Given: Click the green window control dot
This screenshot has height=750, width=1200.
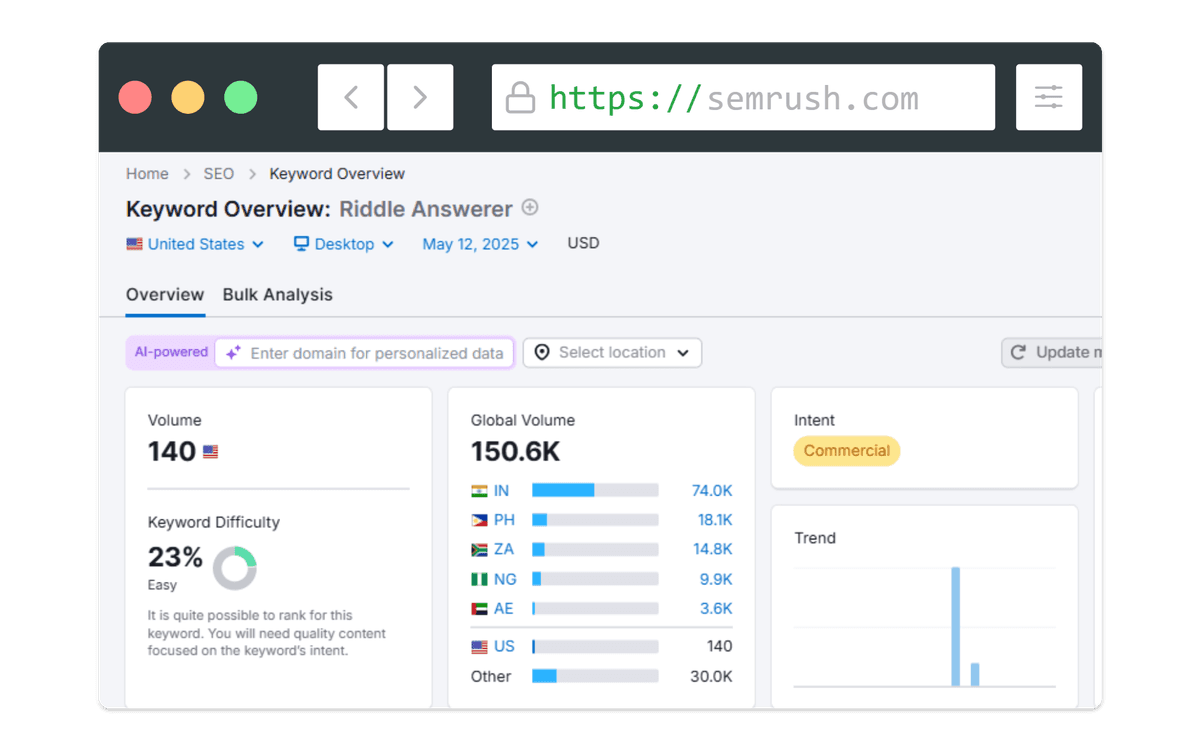Looking at the screenshot, I should point(241,97).
